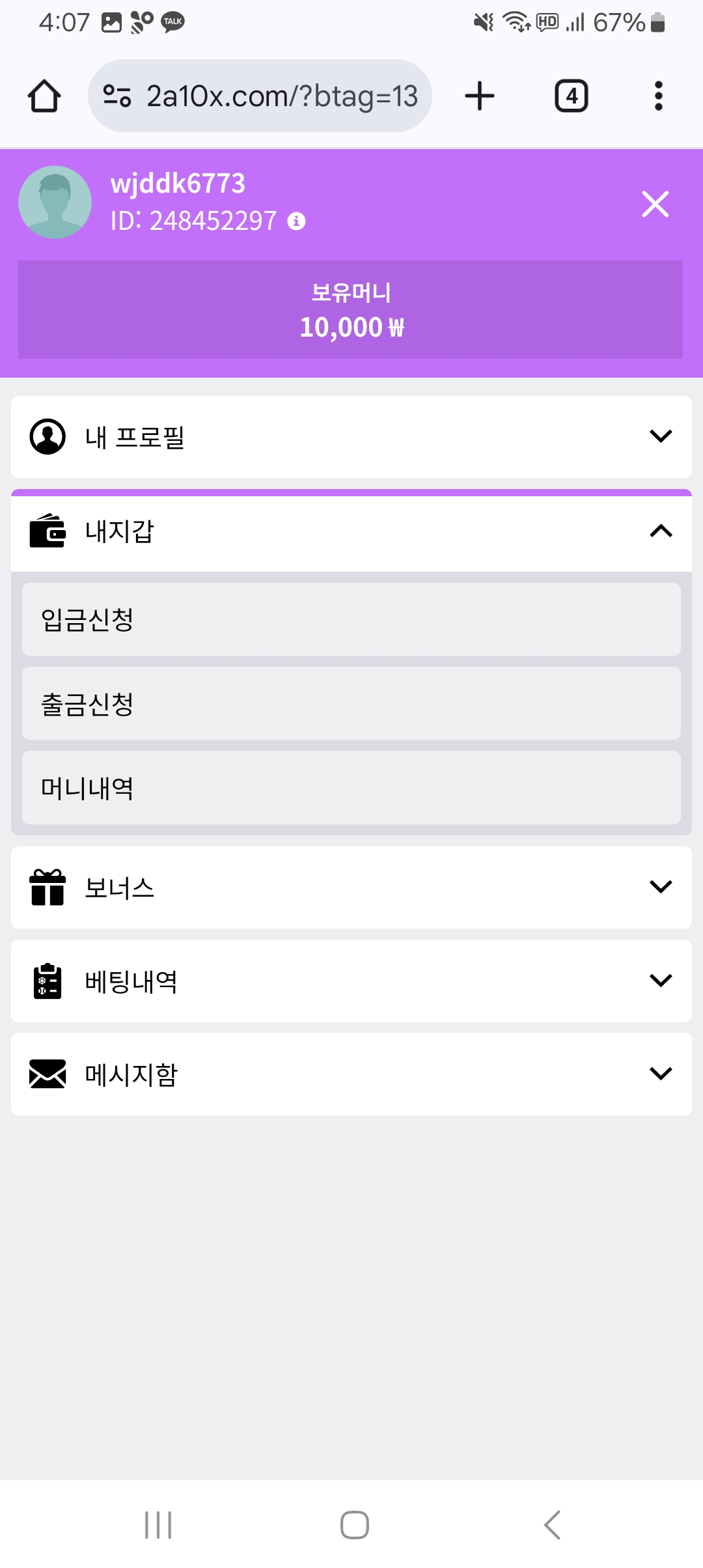Tap the browser home icon
This screenshot has height=1568, width=703.
[x=44, y=96]
